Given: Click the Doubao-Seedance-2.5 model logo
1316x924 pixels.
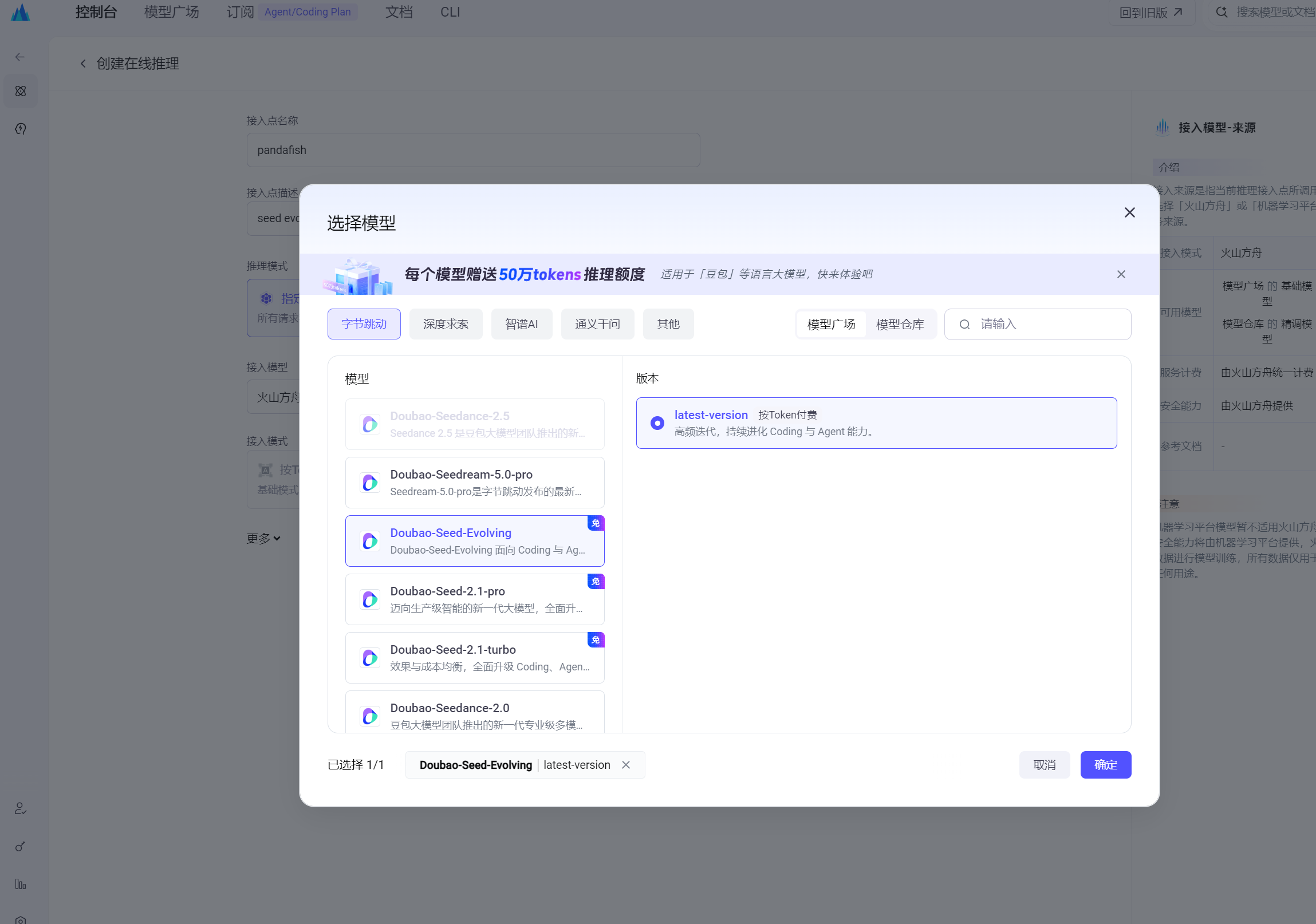Looking at the screenshot, I should pyautogui.click(x=370, y=424).
